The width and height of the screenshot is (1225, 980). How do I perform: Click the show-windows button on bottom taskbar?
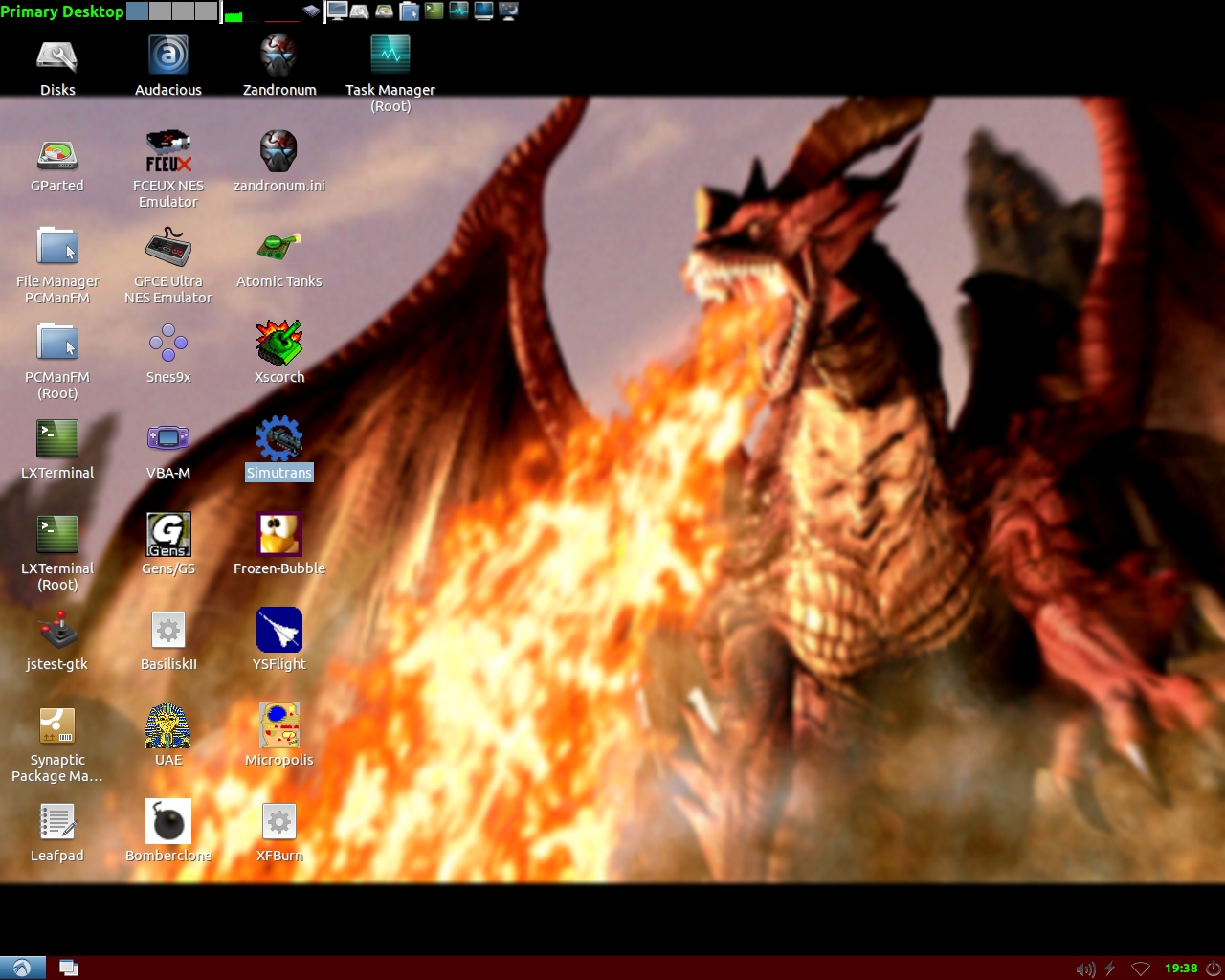(69, 968)
